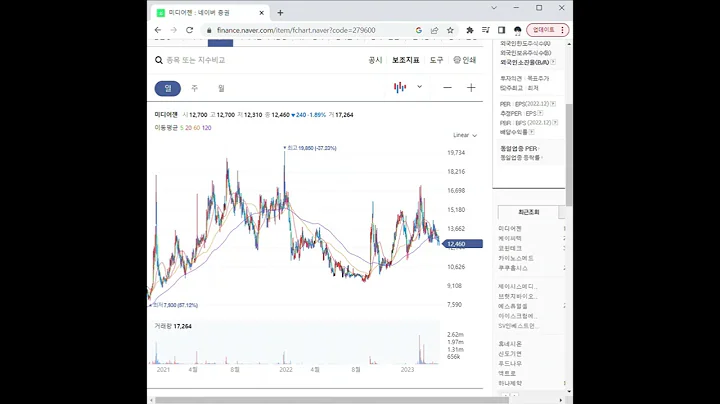Bookmark this page with star icon

(x=450, y=30)
